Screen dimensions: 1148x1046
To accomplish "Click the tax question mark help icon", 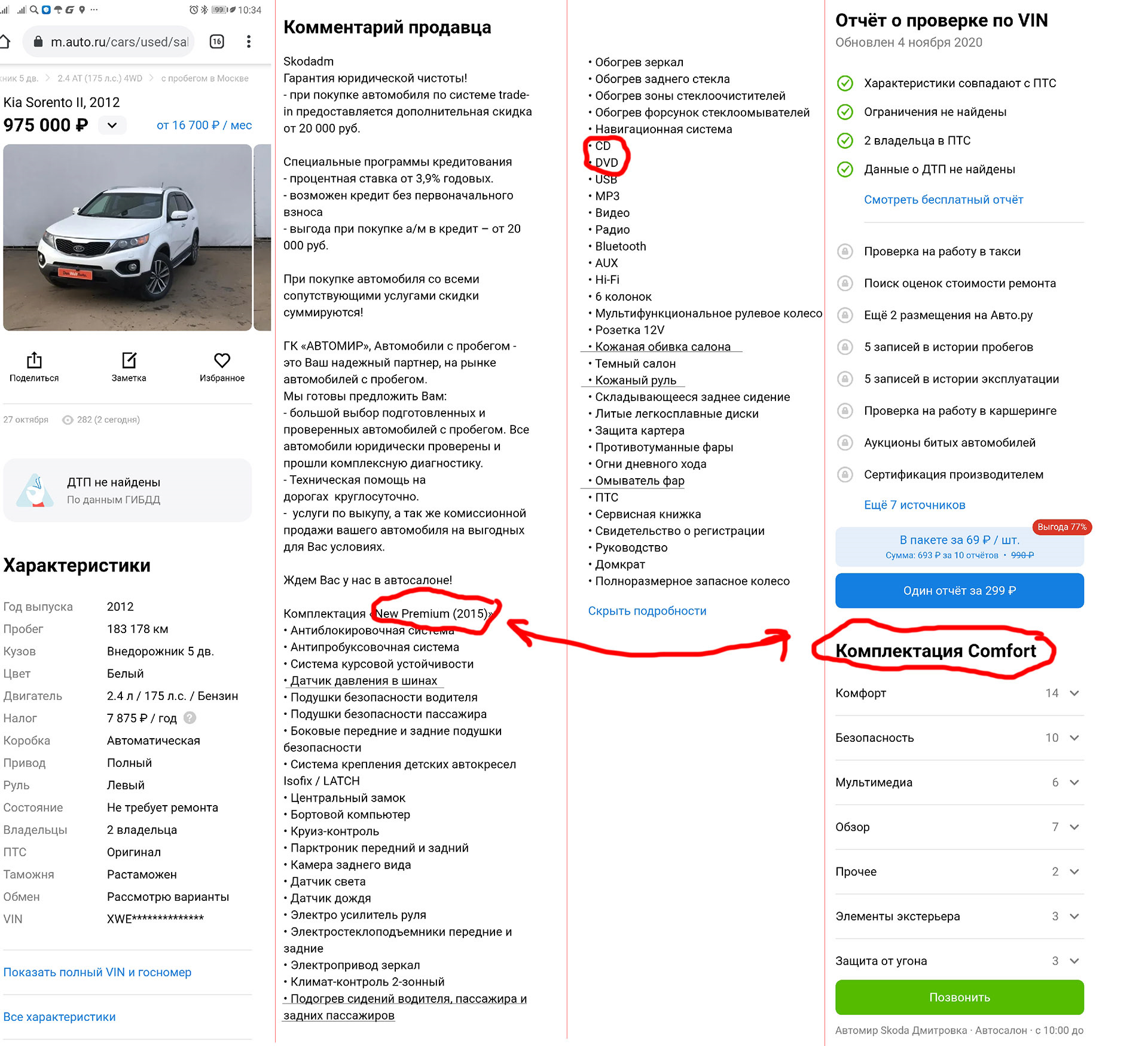I will (x=190, y=718).
